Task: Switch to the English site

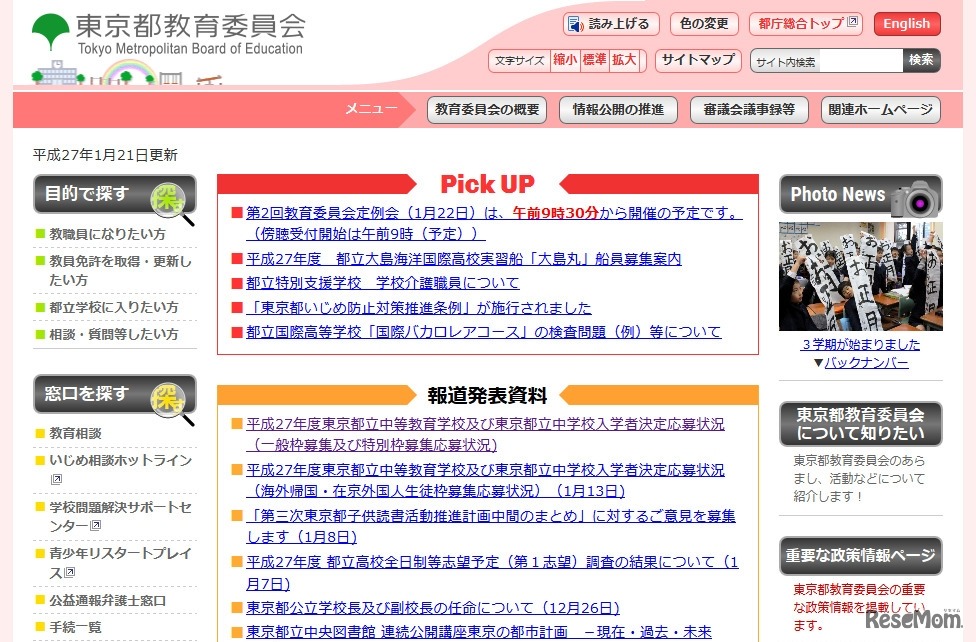Action: click(x=907, y=24)
